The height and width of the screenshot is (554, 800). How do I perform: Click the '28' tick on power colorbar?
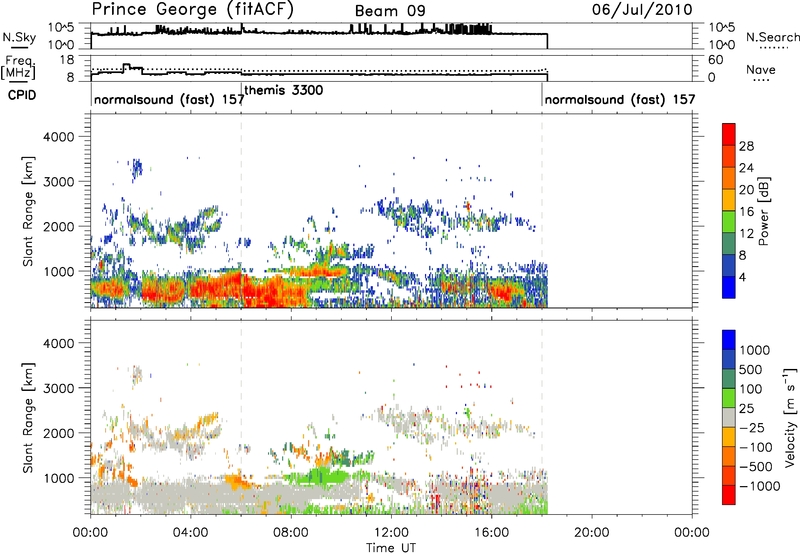(x=746, y=146)
